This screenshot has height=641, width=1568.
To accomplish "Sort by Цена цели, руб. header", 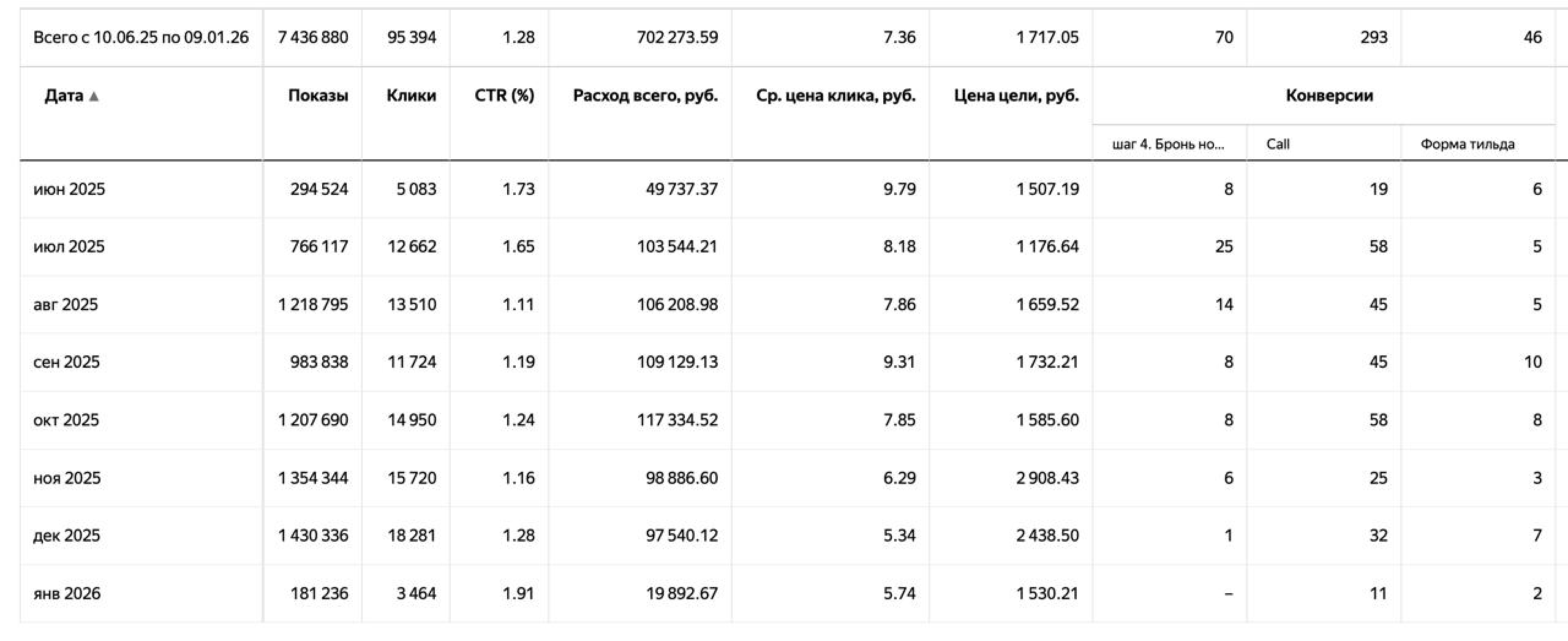I will point(1016,96).
